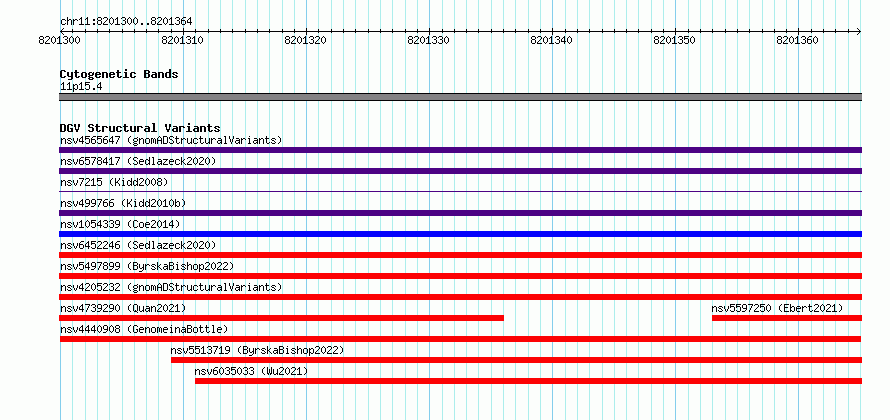Click ruler position 8201320
Image resolution: width=890 pixels, height=420 pixels.
click(306, 41)
